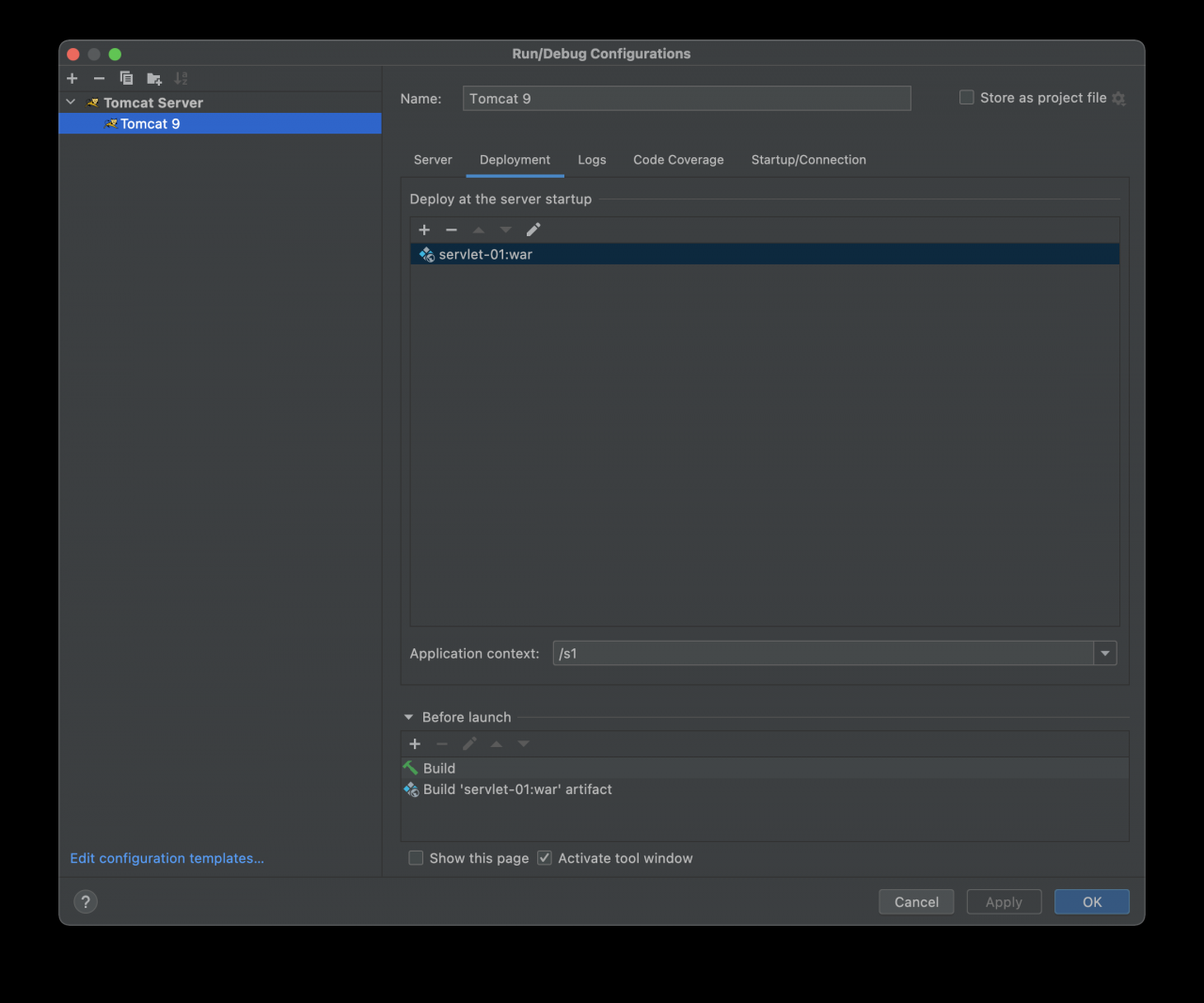Open the Application context dropdown arrow

(1105, 653)
